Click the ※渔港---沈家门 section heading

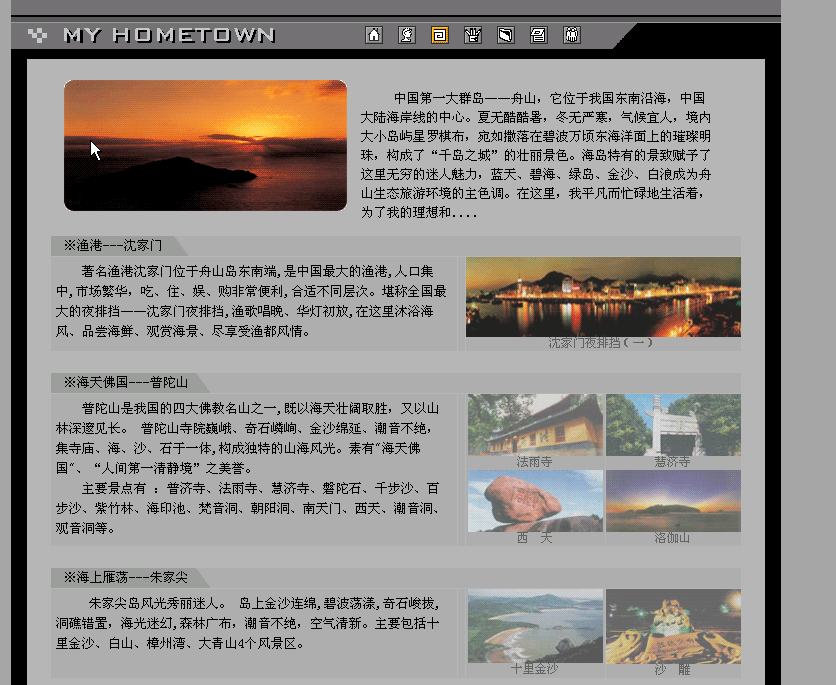pyautogui.click(x=112, y=245)
